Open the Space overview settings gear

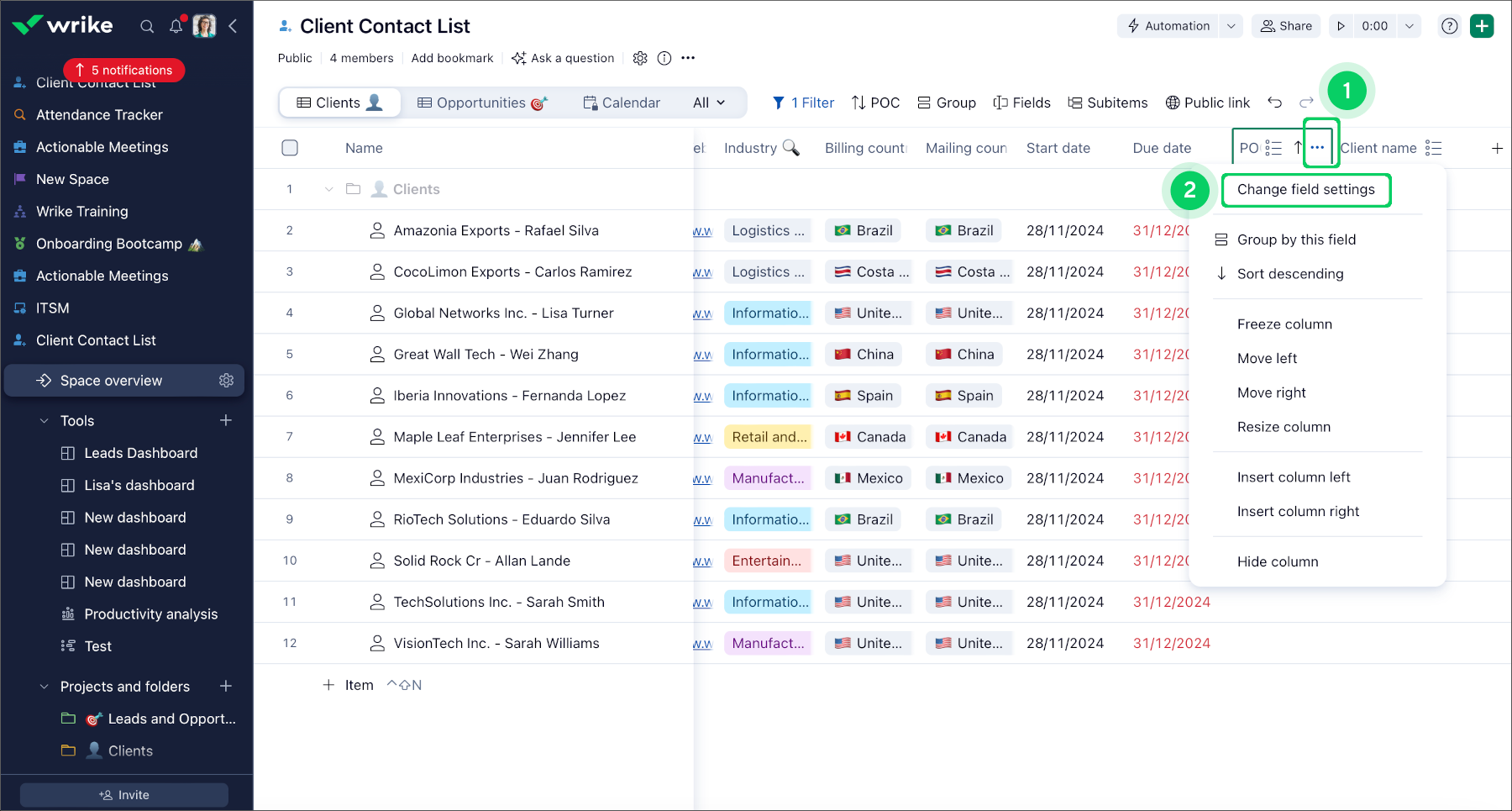[226, 380]
